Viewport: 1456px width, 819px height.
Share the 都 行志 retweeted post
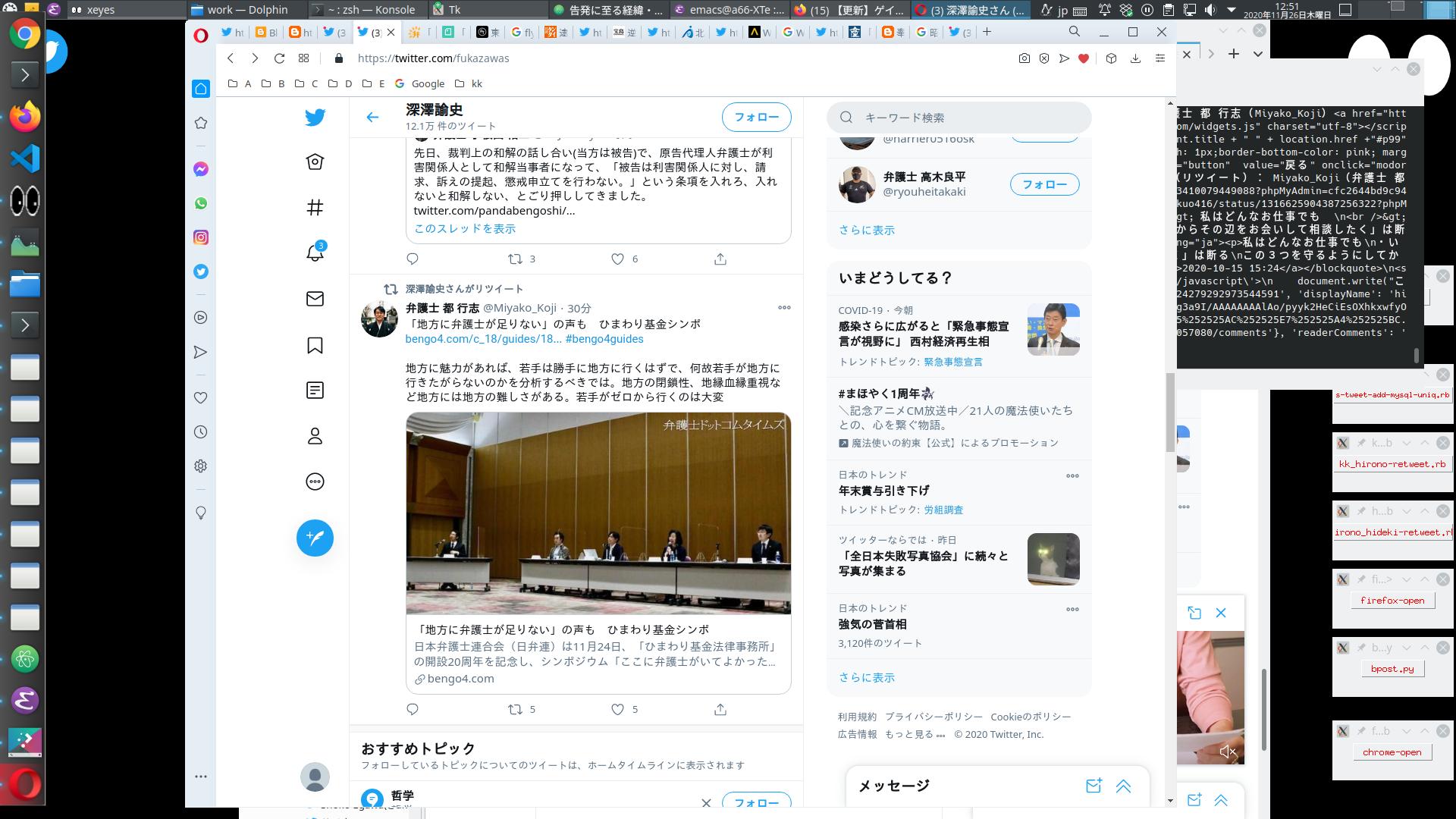(720, 710)
